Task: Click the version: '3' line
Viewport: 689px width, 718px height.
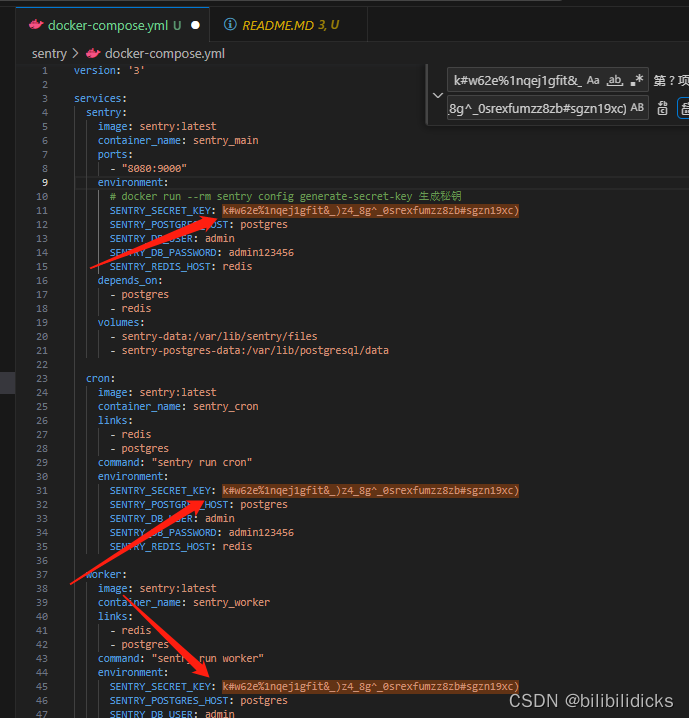Action: [x=109, y=71]
